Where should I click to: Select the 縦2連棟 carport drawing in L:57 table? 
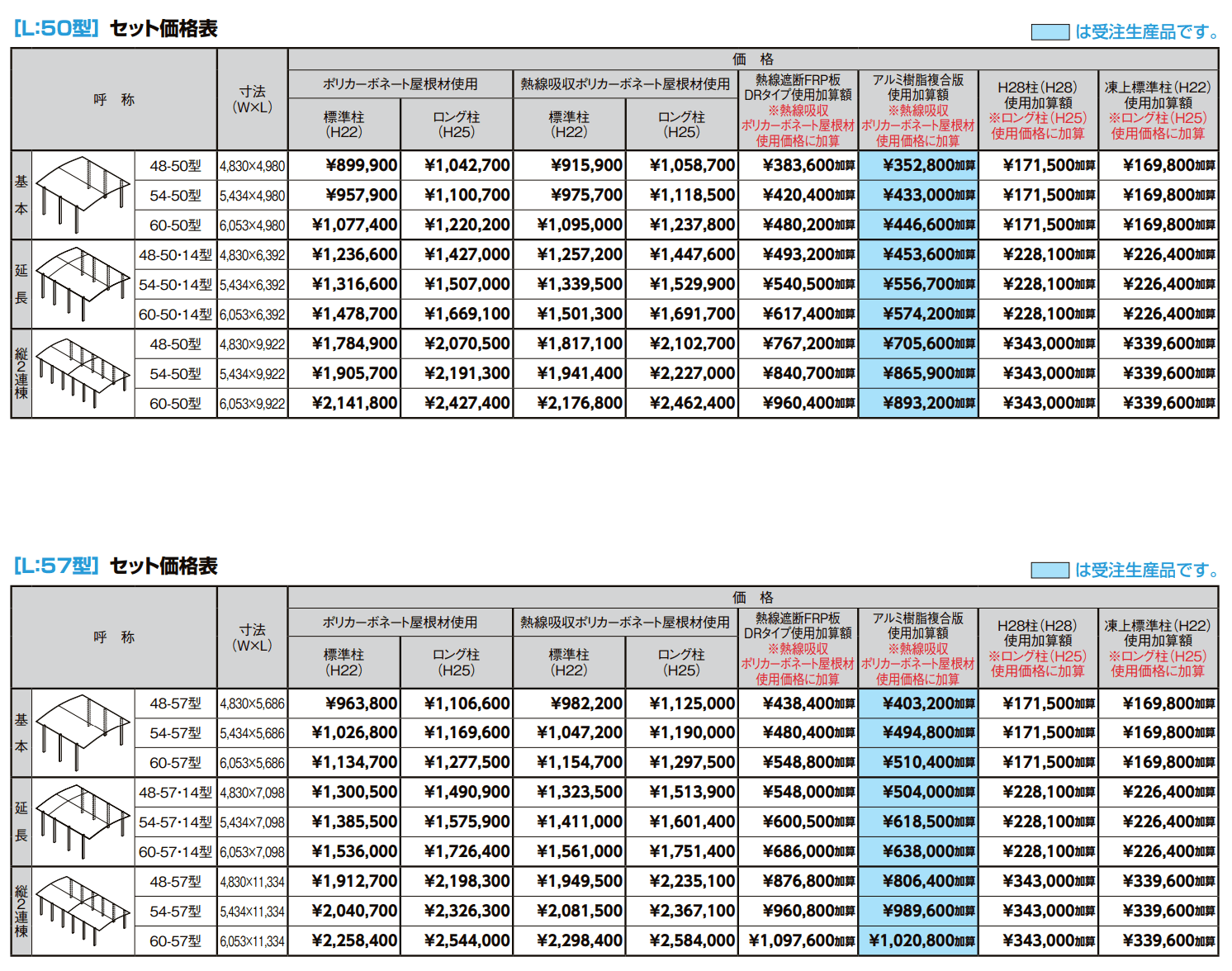pos(83,911)
